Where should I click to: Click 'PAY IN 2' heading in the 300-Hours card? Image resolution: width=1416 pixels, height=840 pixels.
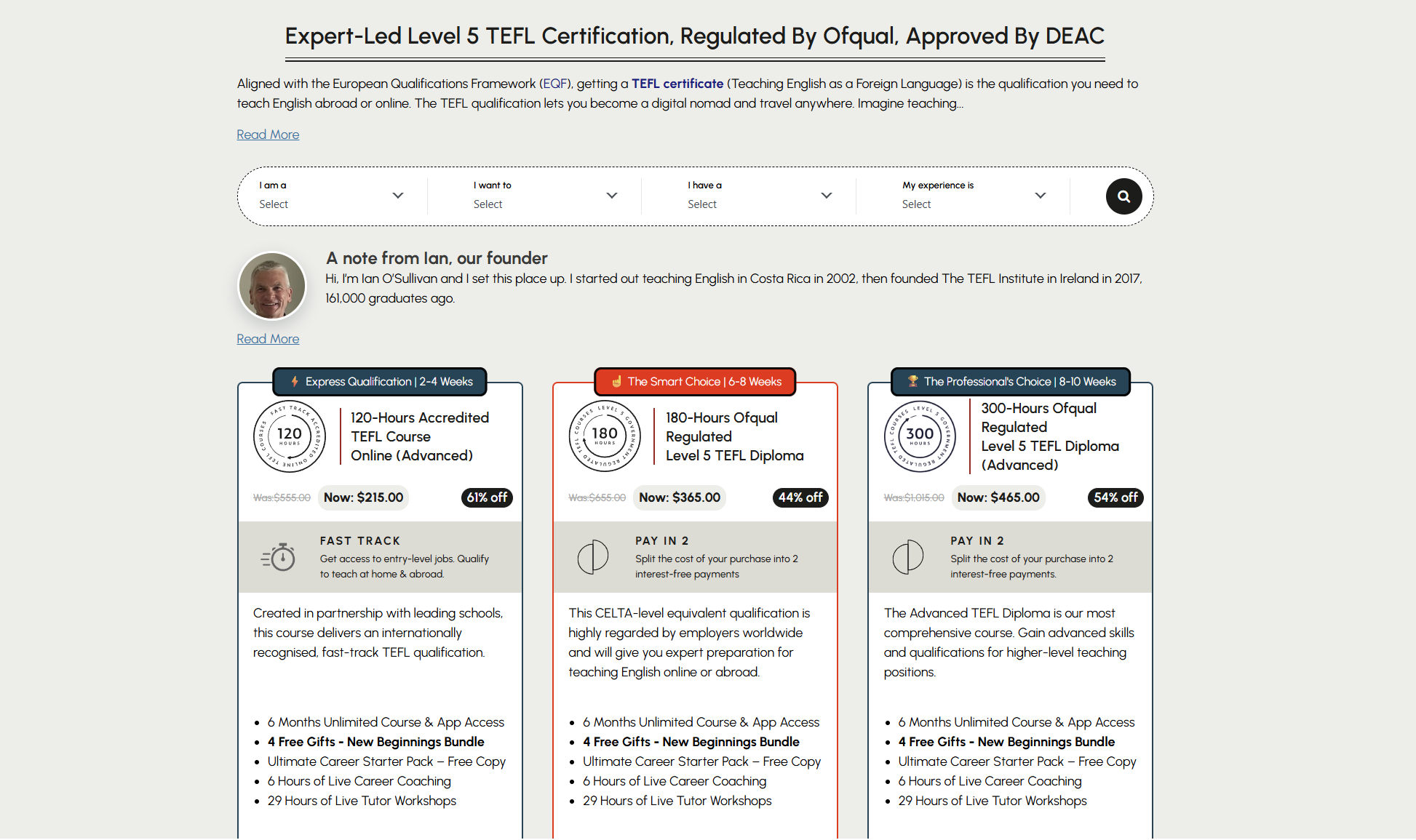[977, 541]
